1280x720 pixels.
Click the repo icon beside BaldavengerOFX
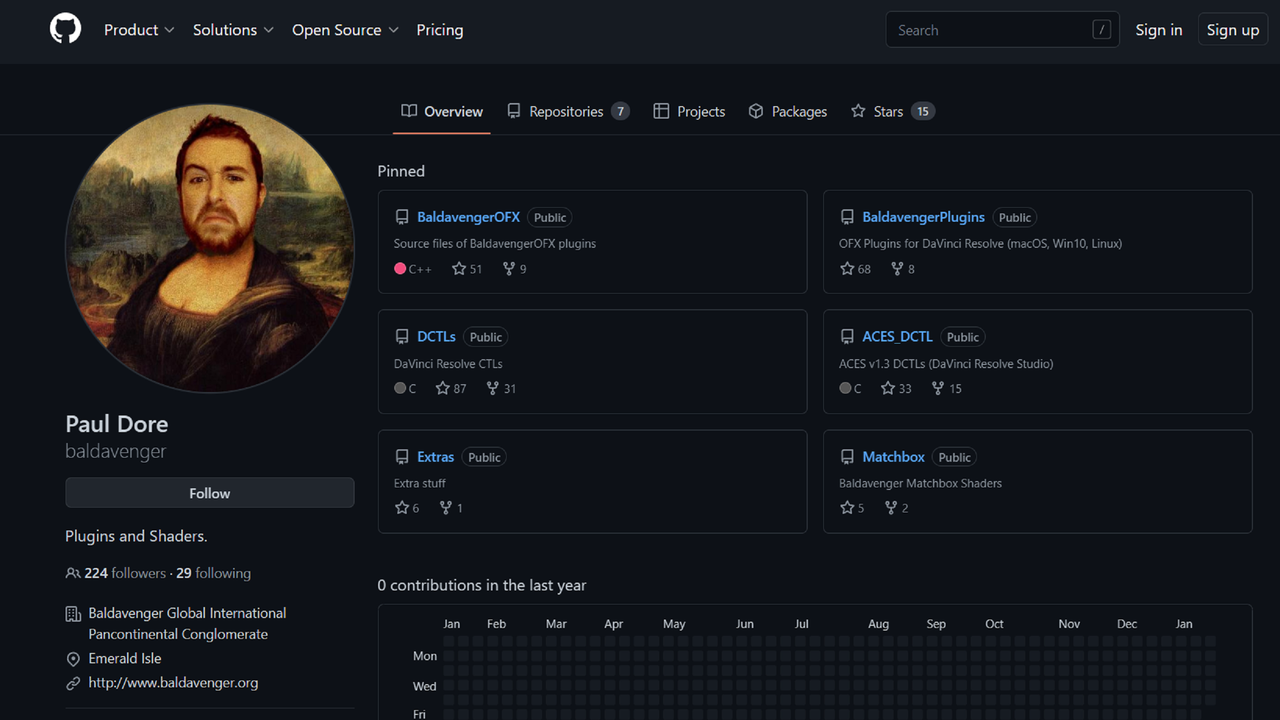pos(402,217)
